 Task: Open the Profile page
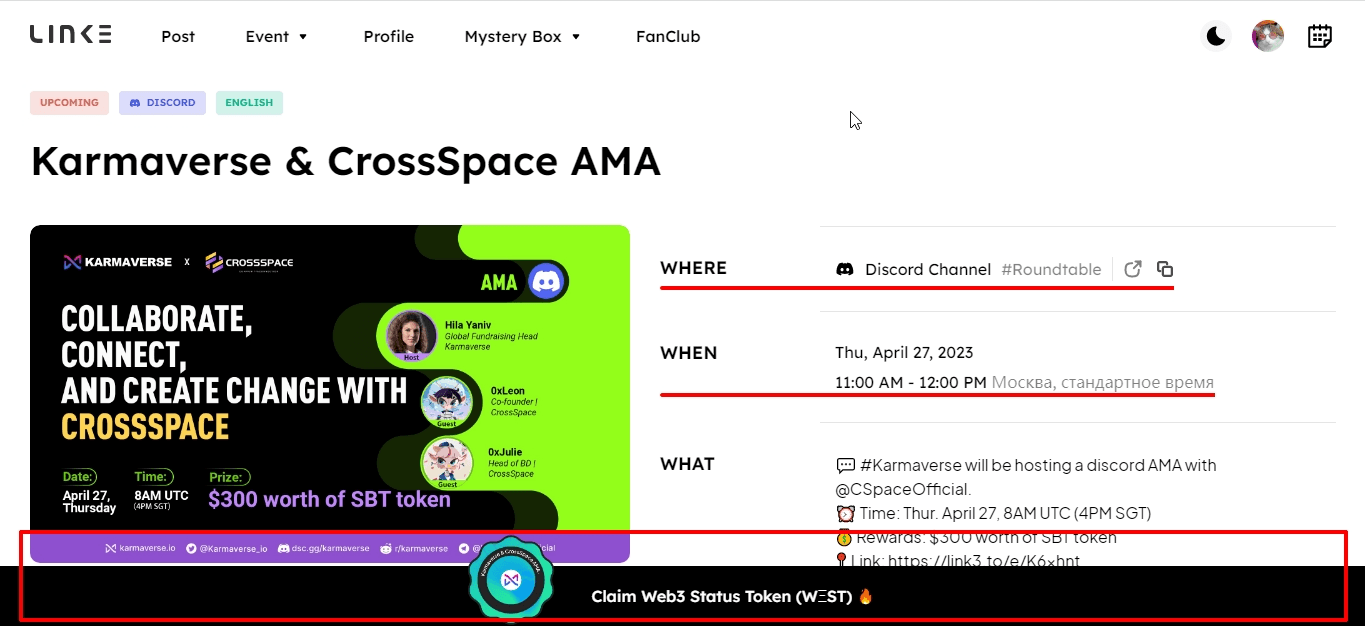pos(388,37)
